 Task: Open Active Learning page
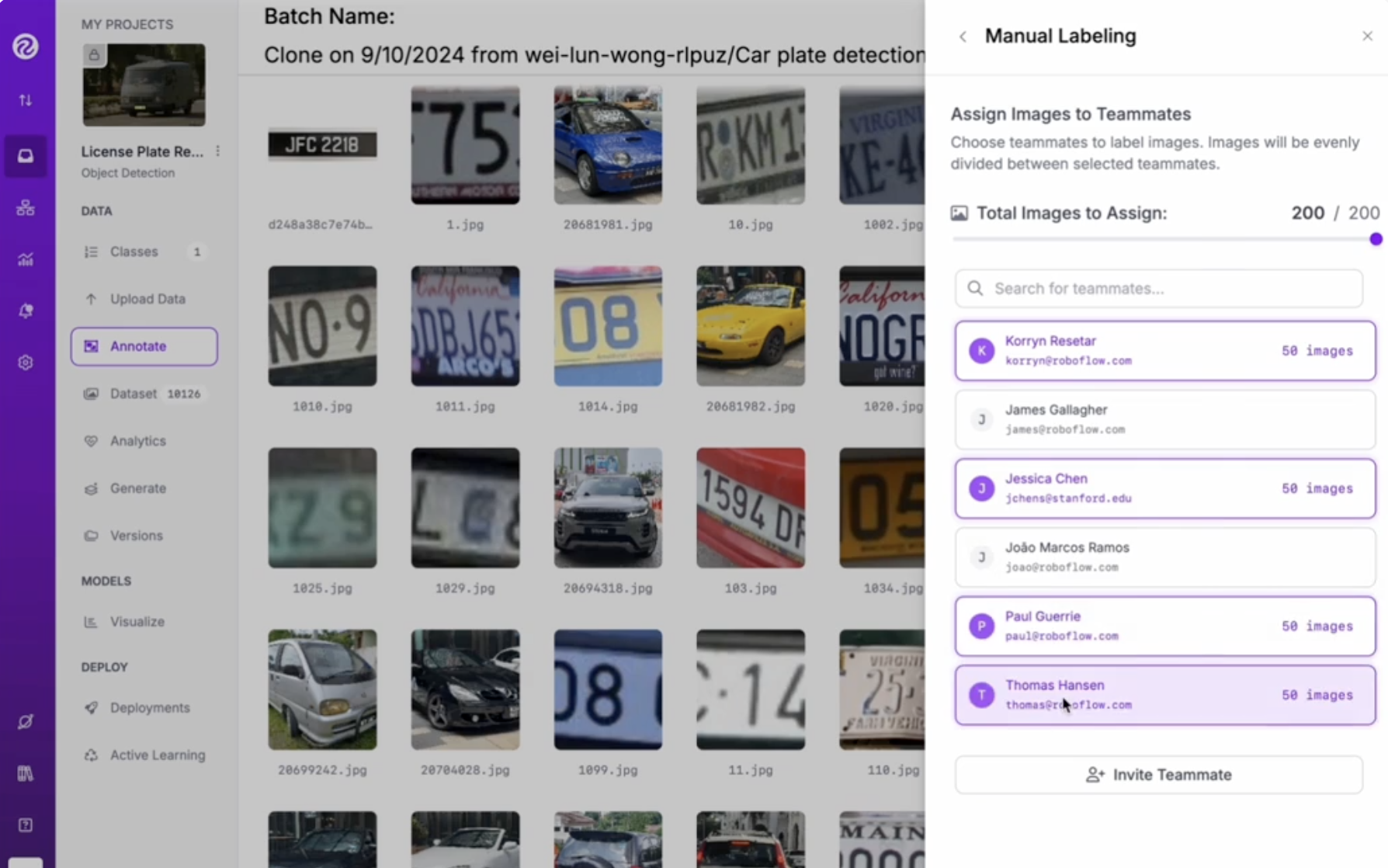pyautogui.click(x=144, y=755)
